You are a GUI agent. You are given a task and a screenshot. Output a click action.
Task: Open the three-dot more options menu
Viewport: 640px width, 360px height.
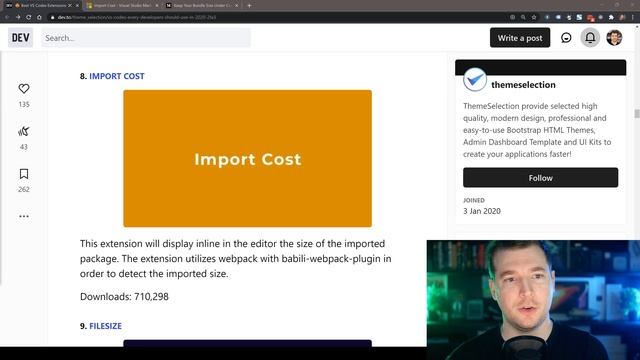pyautogui.click(x=24, y=216)
